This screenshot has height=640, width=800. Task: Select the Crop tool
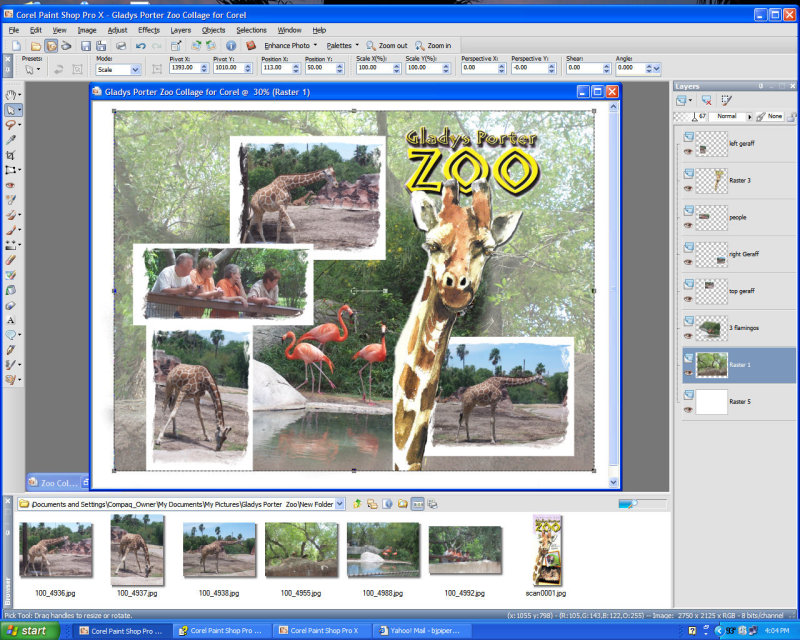(10, 155)
